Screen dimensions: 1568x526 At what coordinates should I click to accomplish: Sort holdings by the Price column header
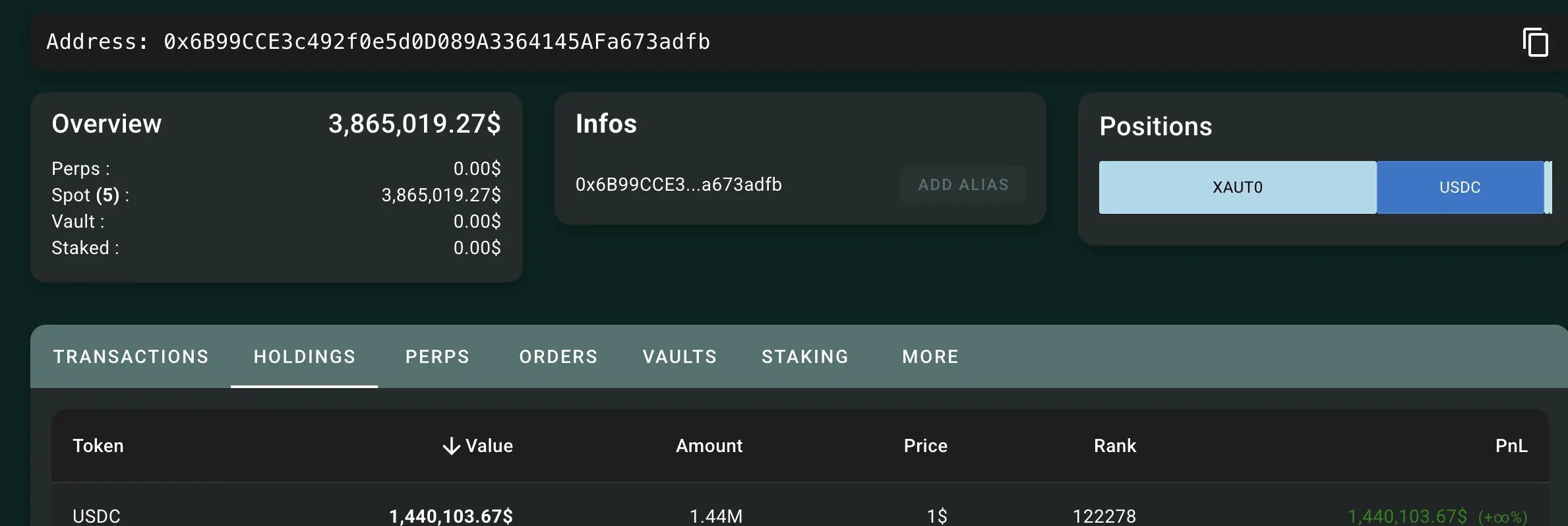point(925,446)
